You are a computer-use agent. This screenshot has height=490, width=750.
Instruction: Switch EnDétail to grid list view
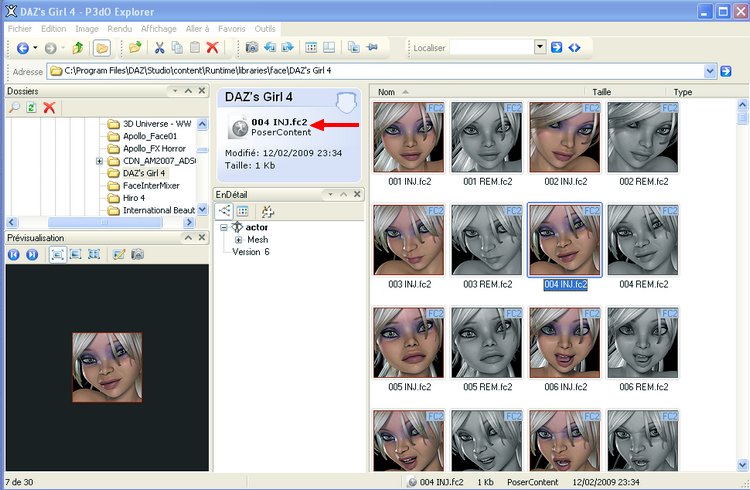(x=243, y=211)
